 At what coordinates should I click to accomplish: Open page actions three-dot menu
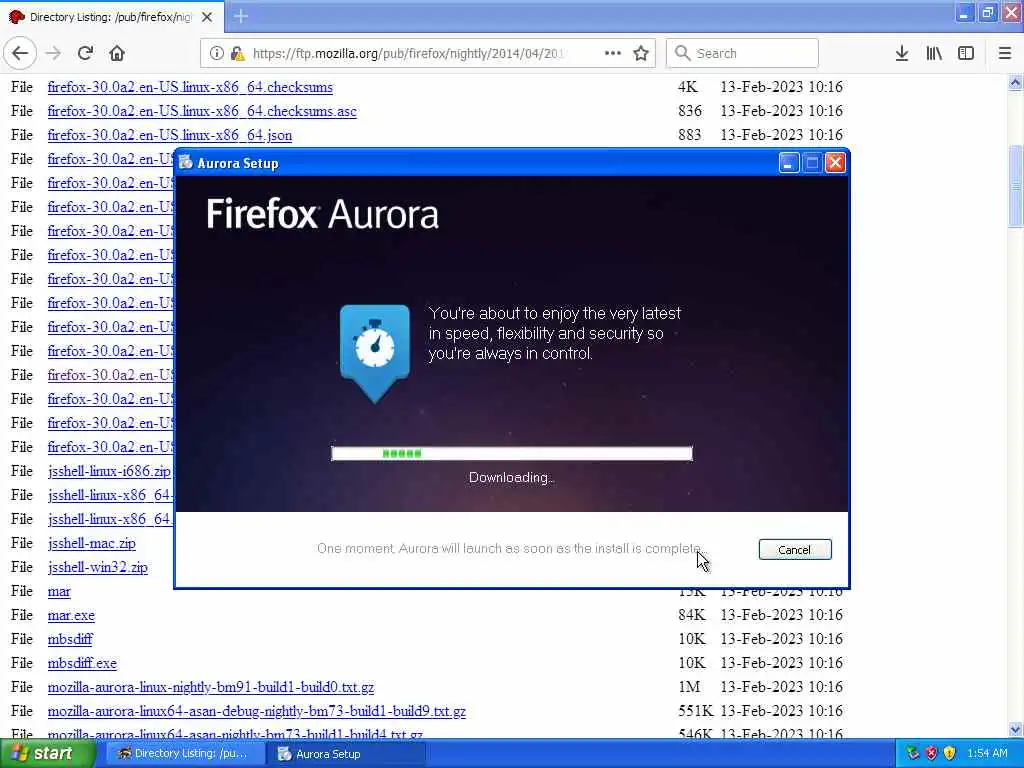[x=613, y=53]
